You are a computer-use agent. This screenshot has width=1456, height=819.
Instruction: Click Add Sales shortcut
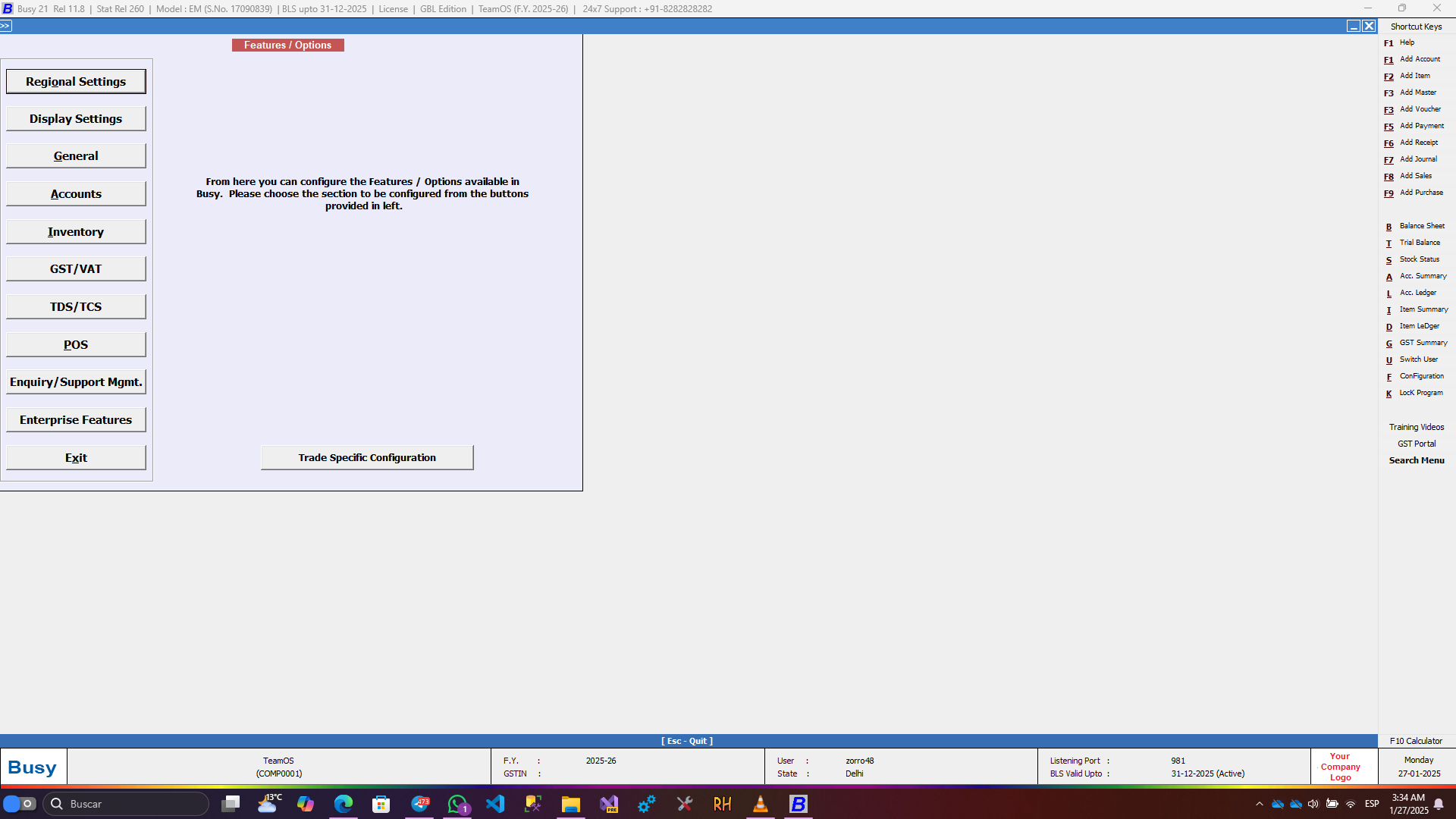(x=1408, y=176)
